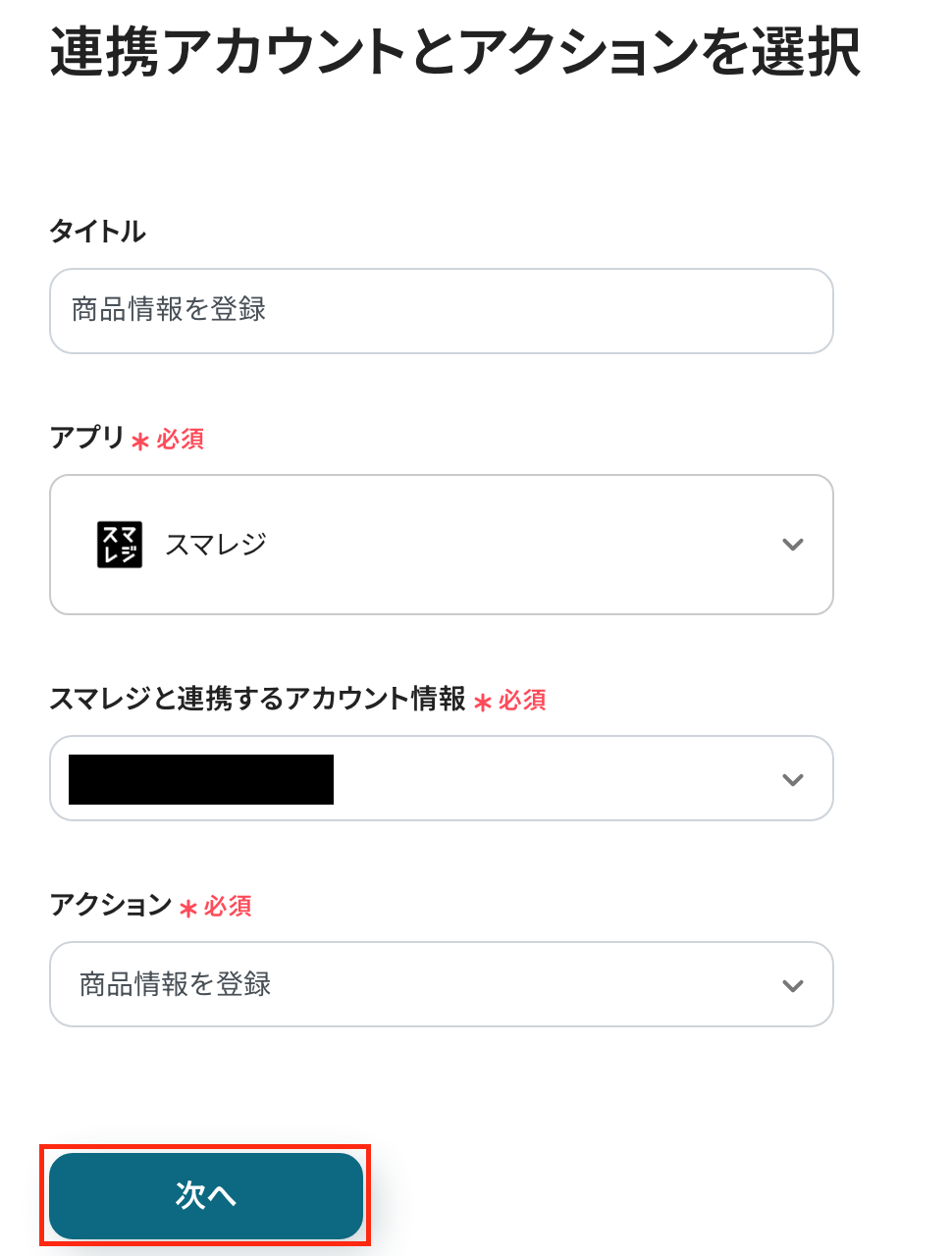The image size is (952, 1256).
Task: Click the タイトル text input field
Action: point(442,311)
